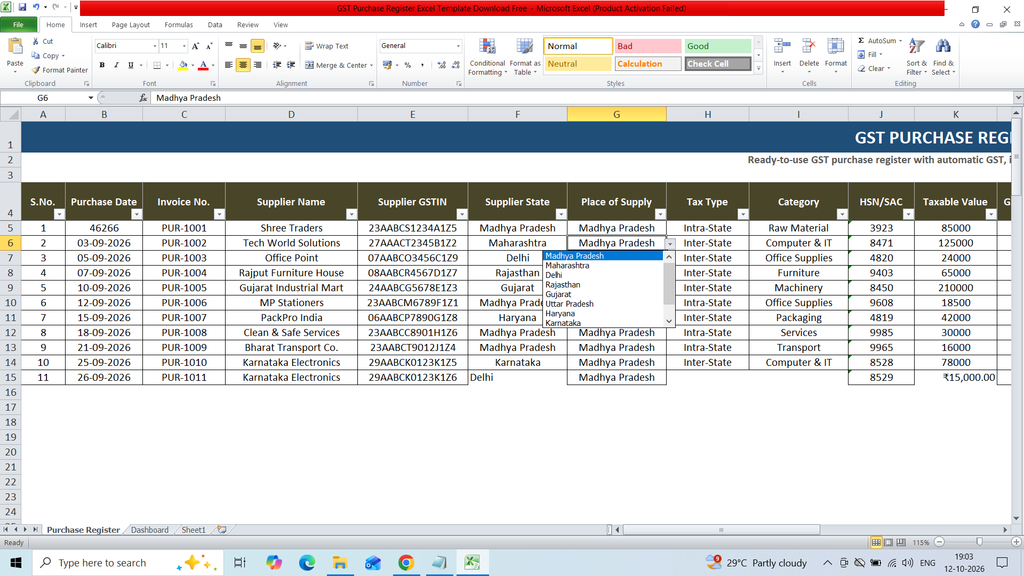Click the Page Layout view icon
This screenshot has width=1024, height=576.
pos(889,542)
